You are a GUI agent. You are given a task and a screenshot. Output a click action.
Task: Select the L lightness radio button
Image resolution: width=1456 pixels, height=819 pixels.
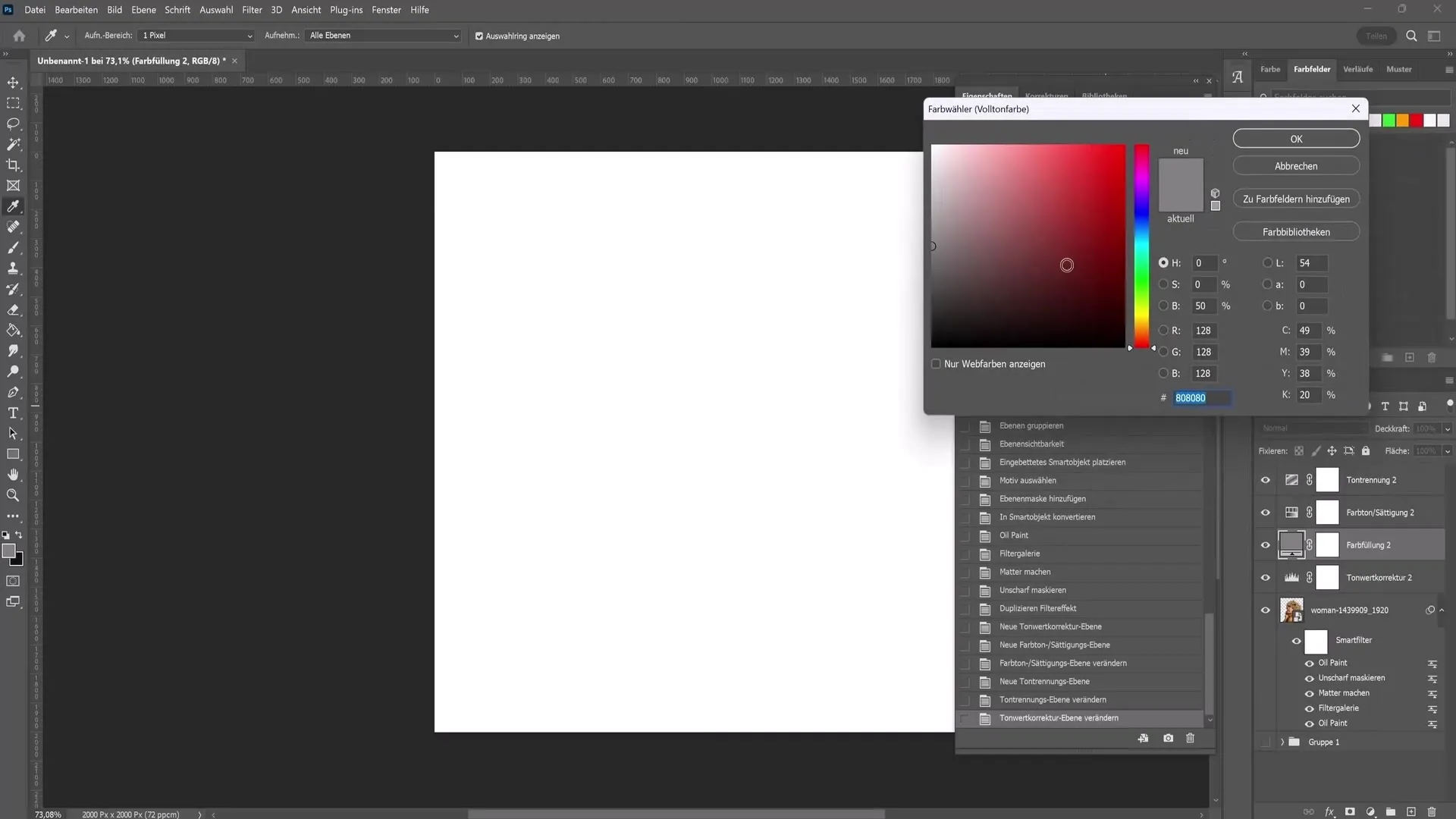click(x=1267, y=263)
